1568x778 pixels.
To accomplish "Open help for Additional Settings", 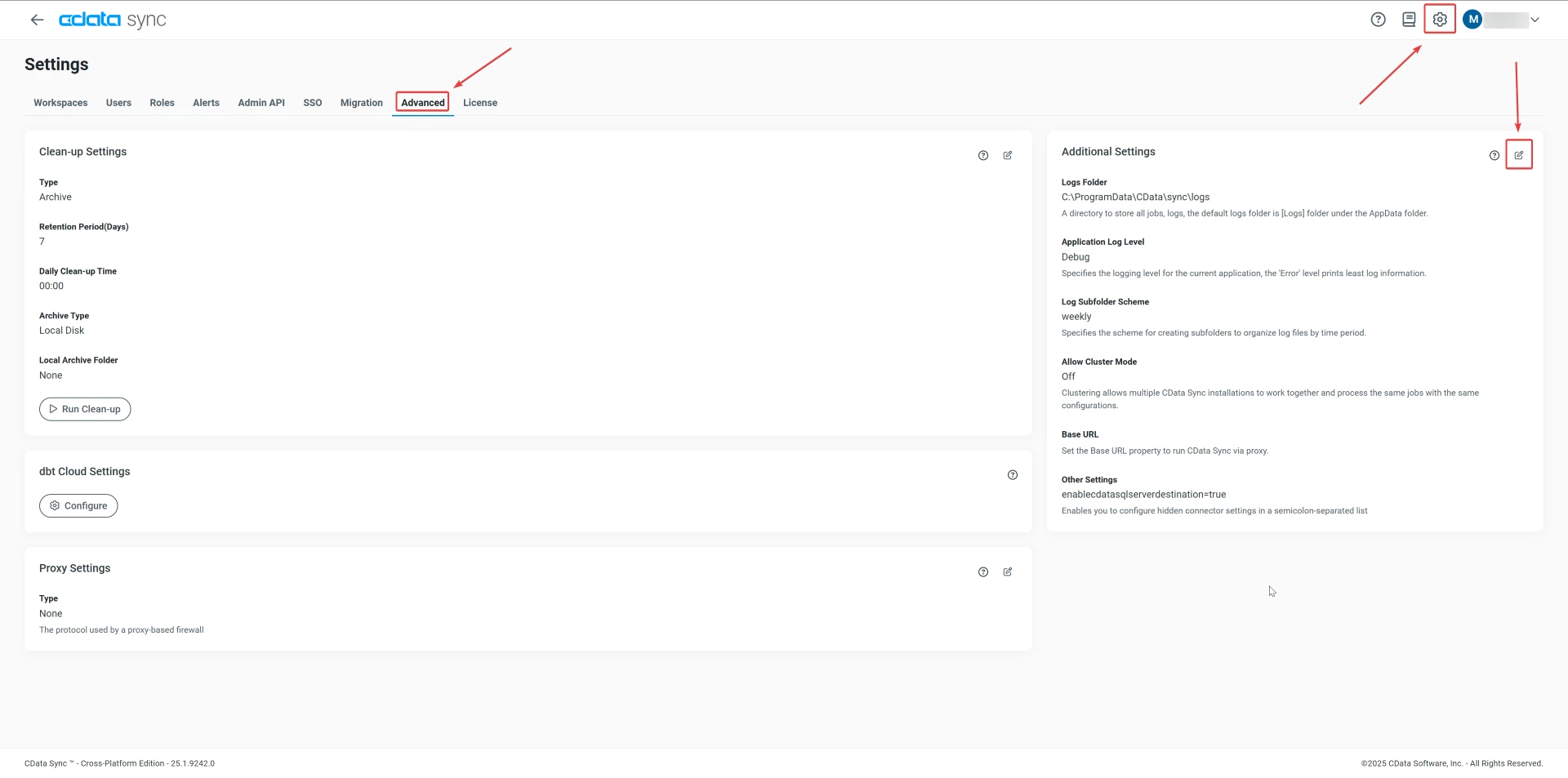I will coord(1494,155).
